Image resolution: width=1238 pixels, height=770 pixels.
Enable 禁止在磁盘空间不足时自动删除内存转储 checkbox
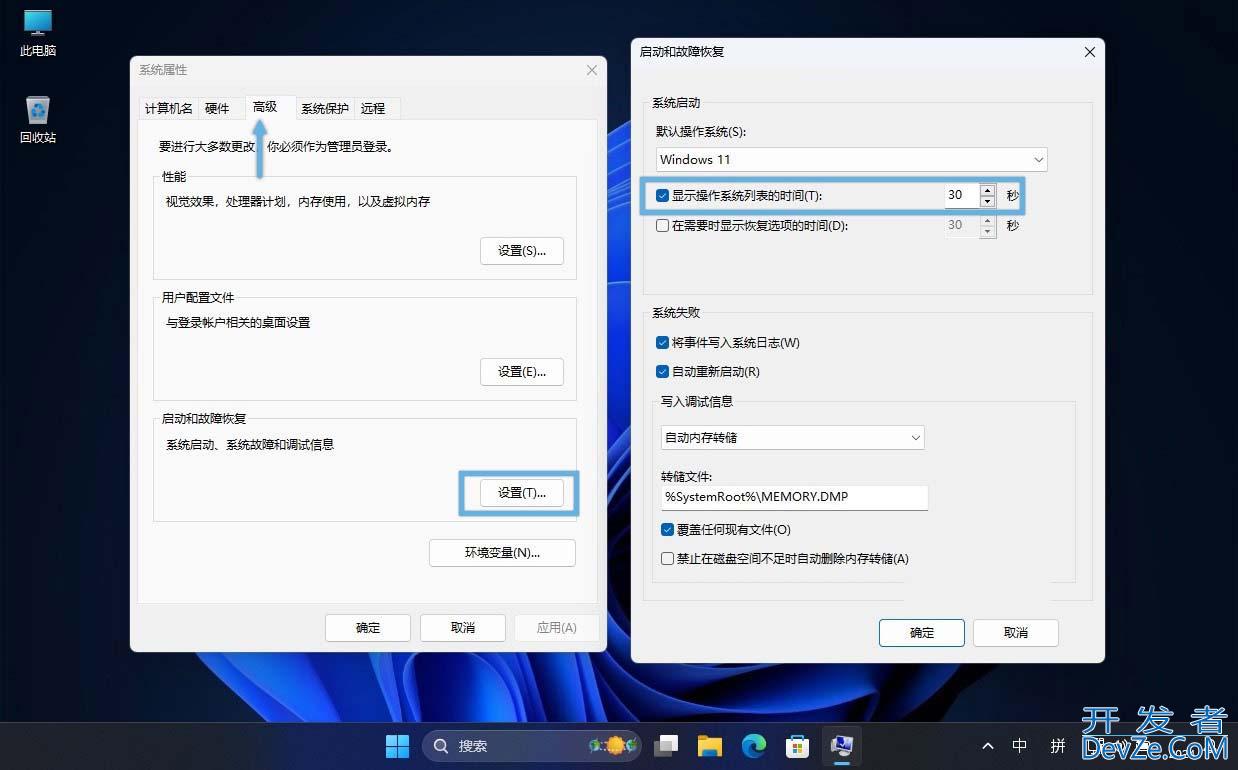pyautogui.click(x=667, y=559)
